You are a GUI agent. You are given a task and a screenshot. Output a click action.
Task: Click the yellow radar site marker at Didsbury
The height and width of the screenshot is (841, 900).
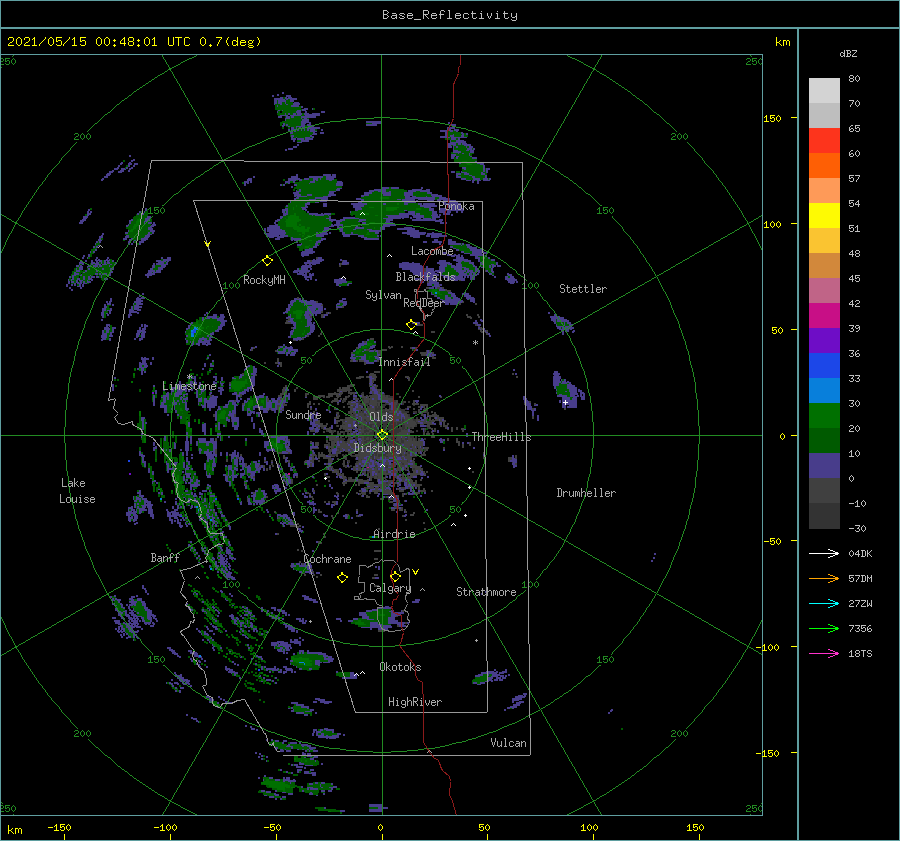pos(382,435)
